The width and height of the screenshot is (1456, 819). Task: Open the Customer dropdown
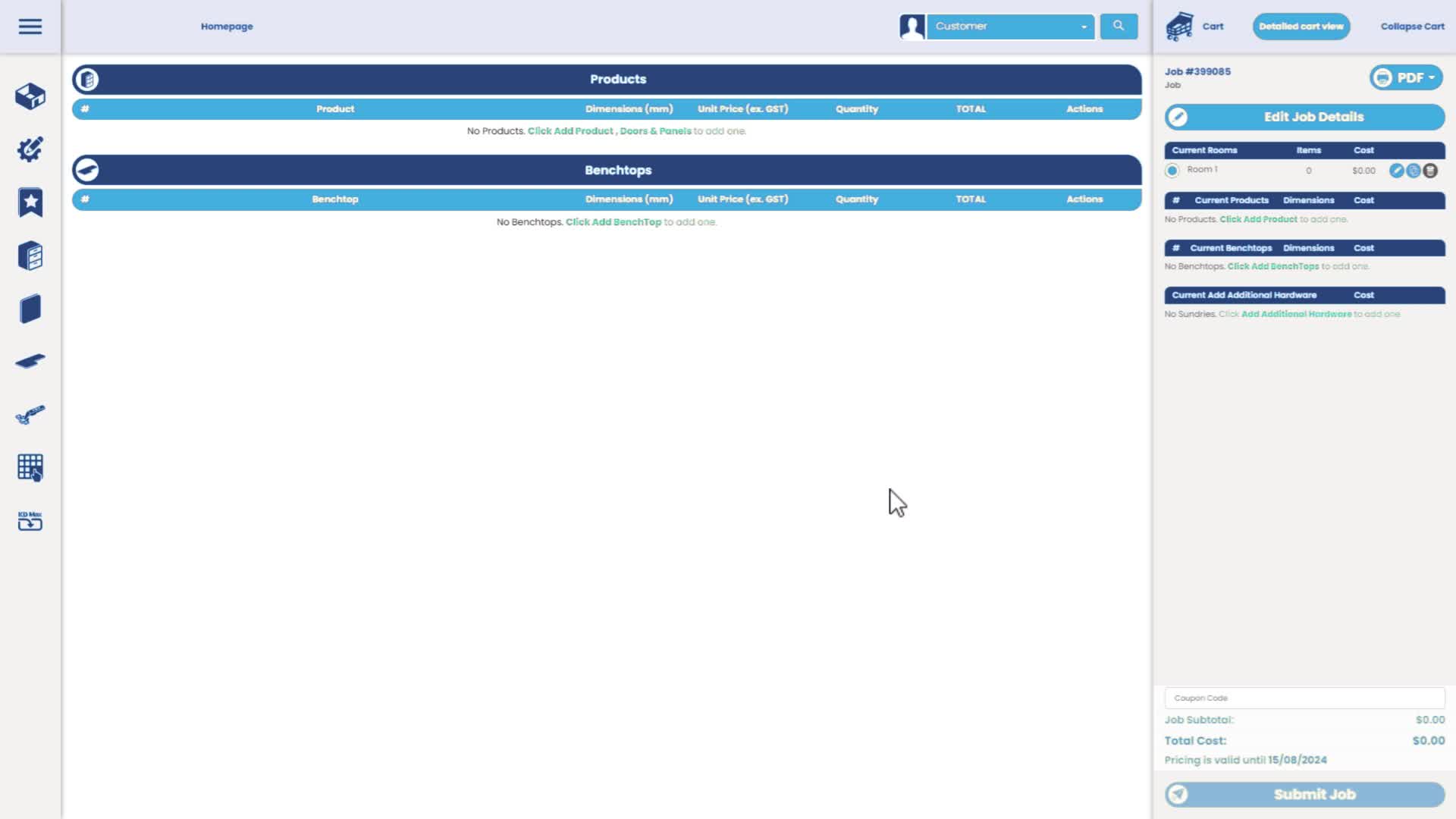(x=1010, y=27)
